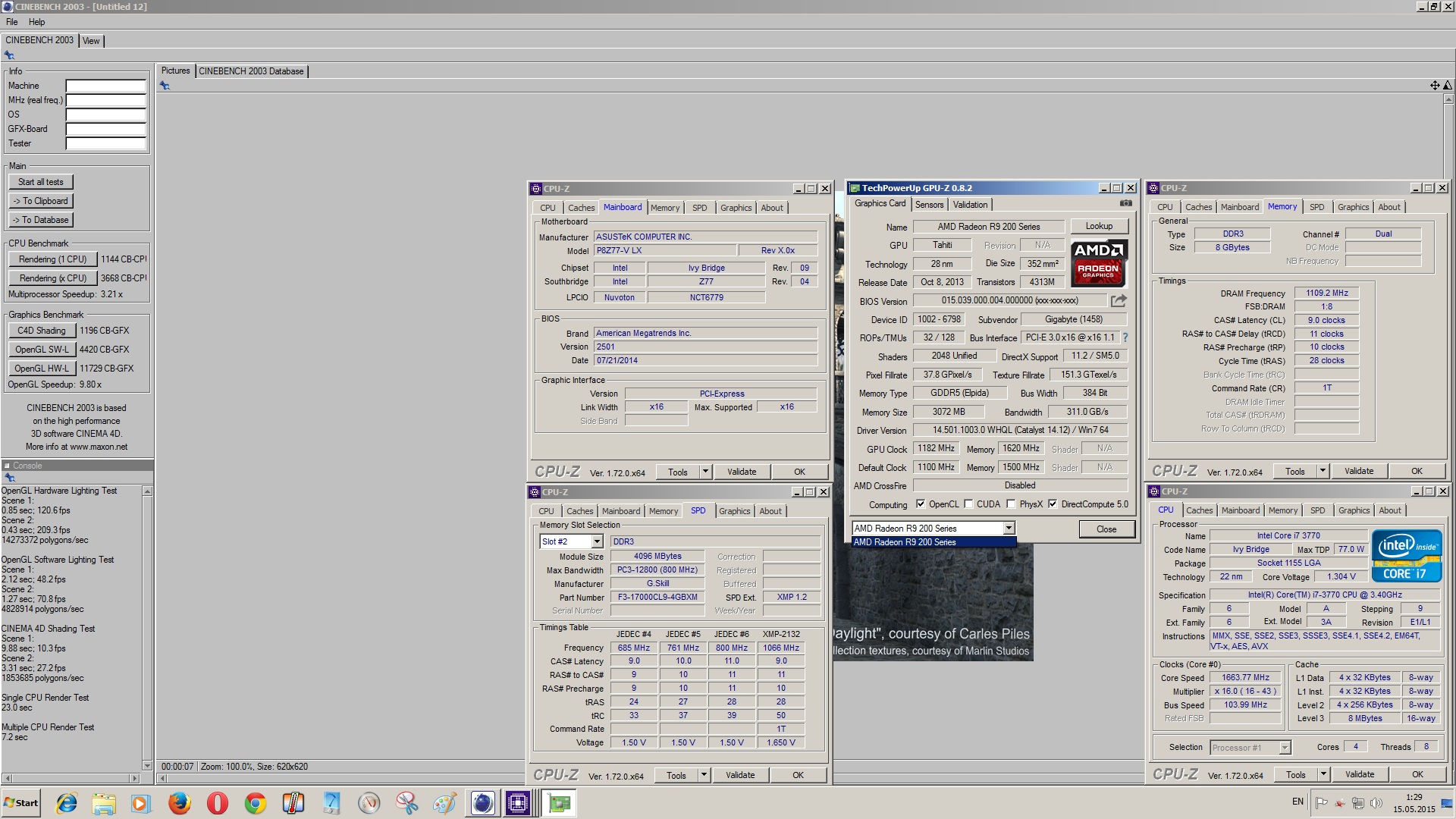Open the File menu
1456x819 pixels.
coord(12,22)
